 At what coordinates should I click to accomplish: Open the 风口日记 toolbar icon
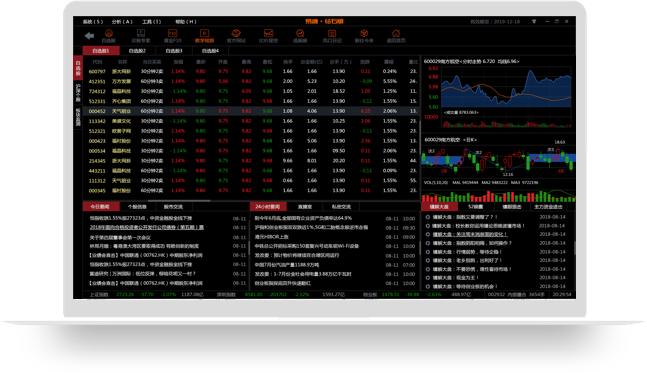point(332,36)
